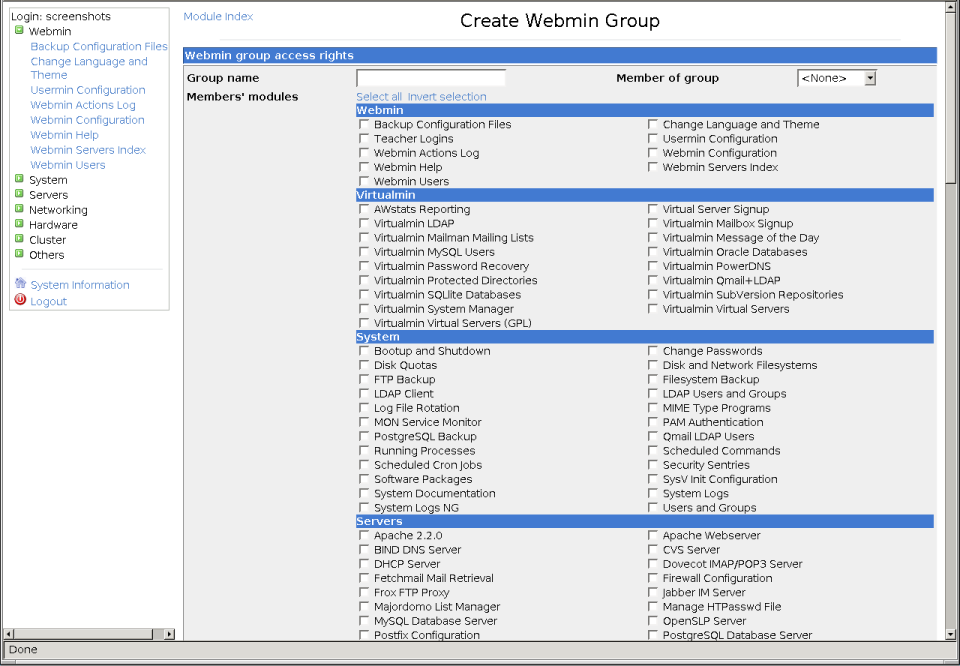Open Webmin Configuration in sidebar
The height and width of the screenshot is (666, 960).
pos(87,120)
